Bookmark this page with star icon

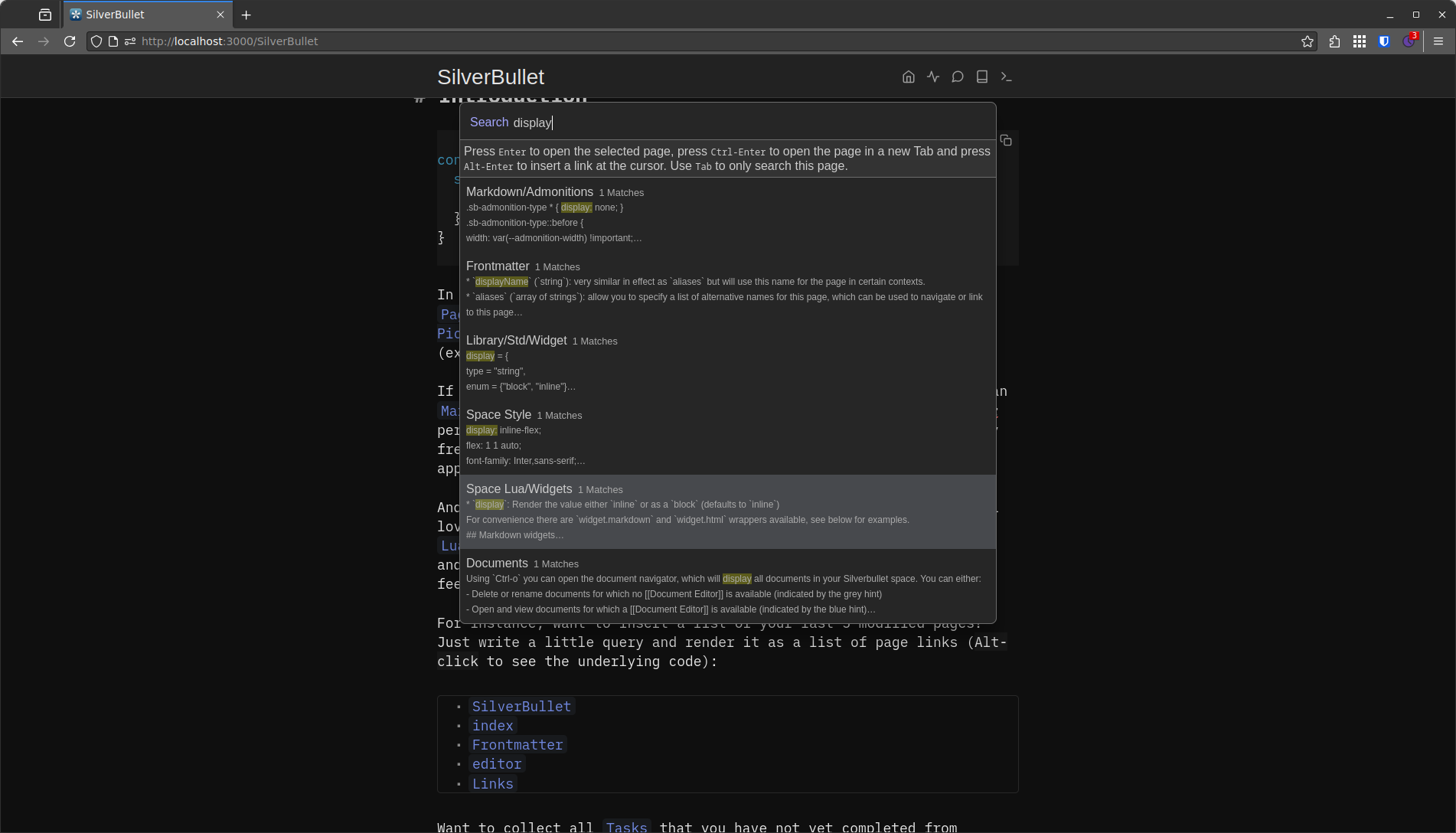coord(1307,41)
